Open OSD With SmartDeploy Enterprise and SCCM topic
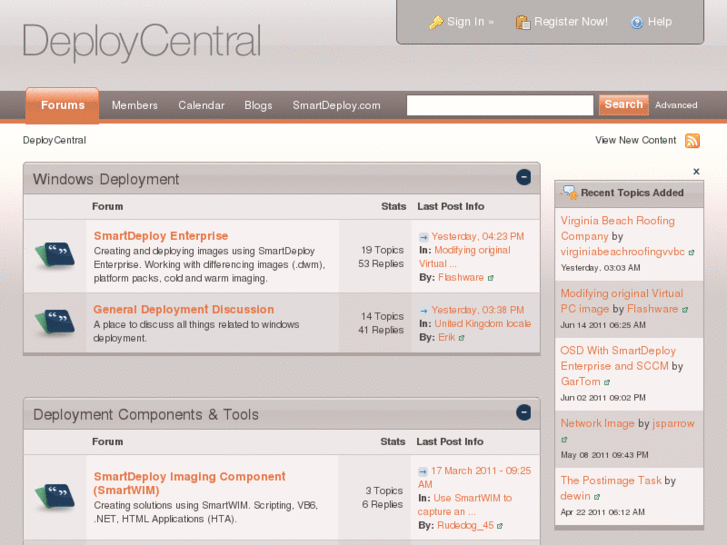This screenshot has width=727, height=545. tap(618, 358)
